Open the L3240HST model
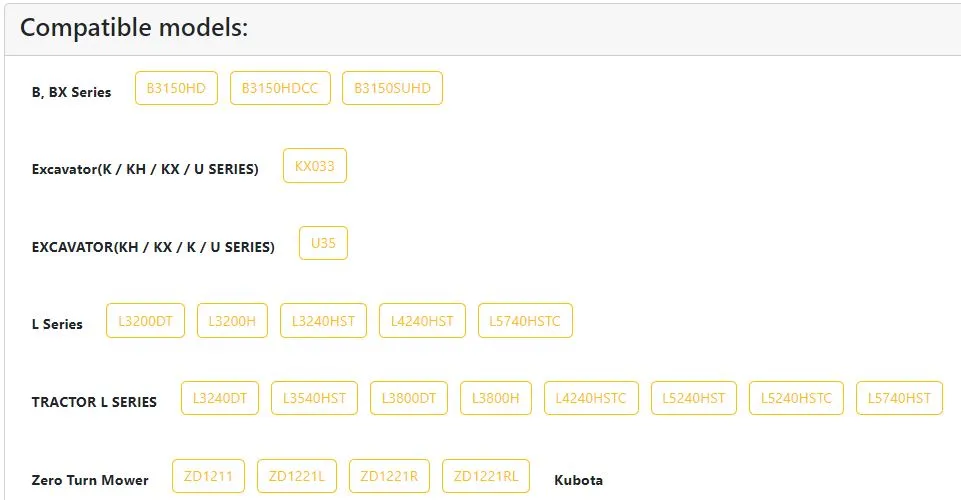Image resolution: width=961 pixels, height=500 pixels. pos(323,321)
